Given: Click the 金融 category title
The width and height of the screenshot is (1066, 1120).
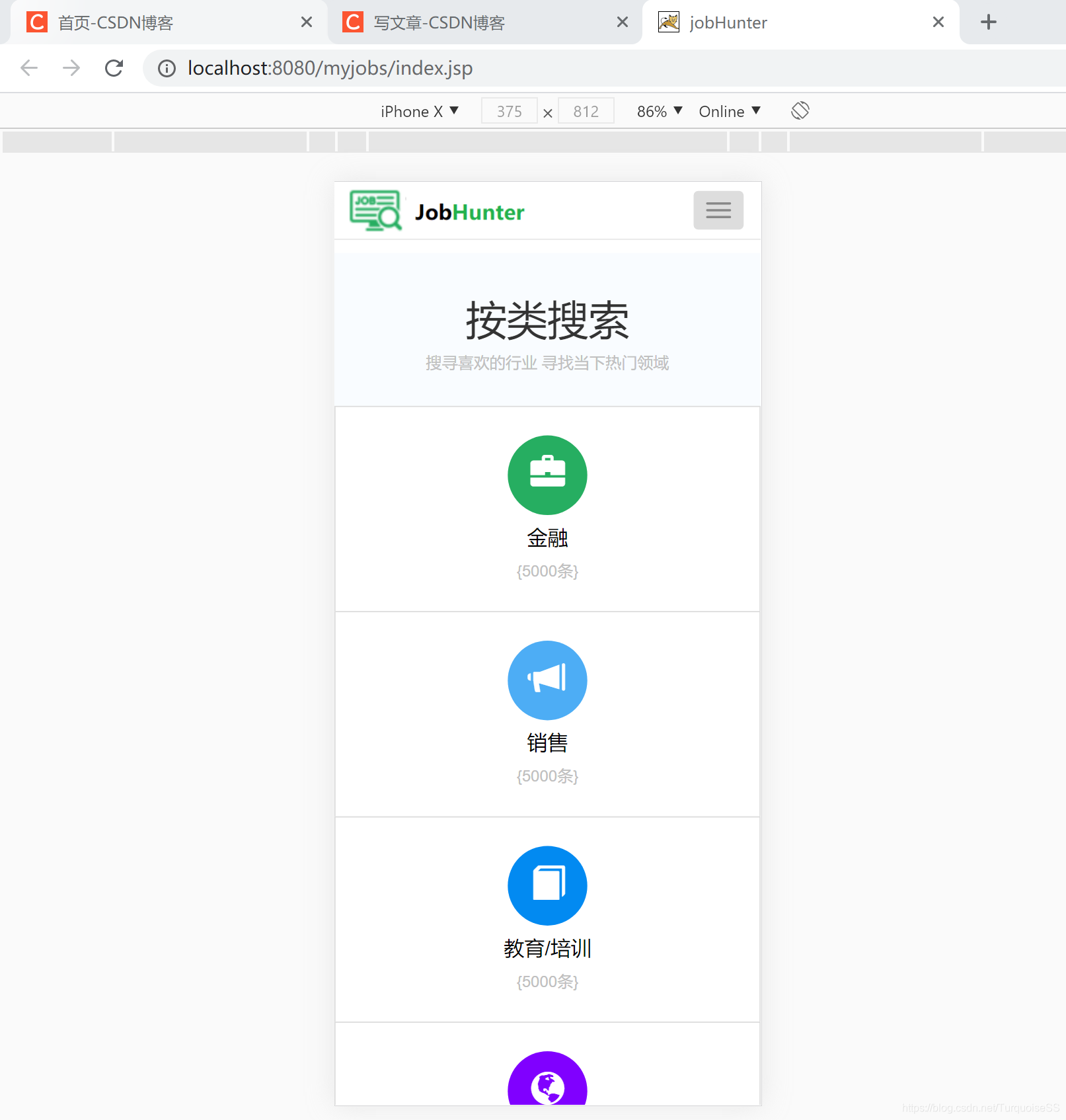Looking at the screenshot, I should [x=547, y=538].
